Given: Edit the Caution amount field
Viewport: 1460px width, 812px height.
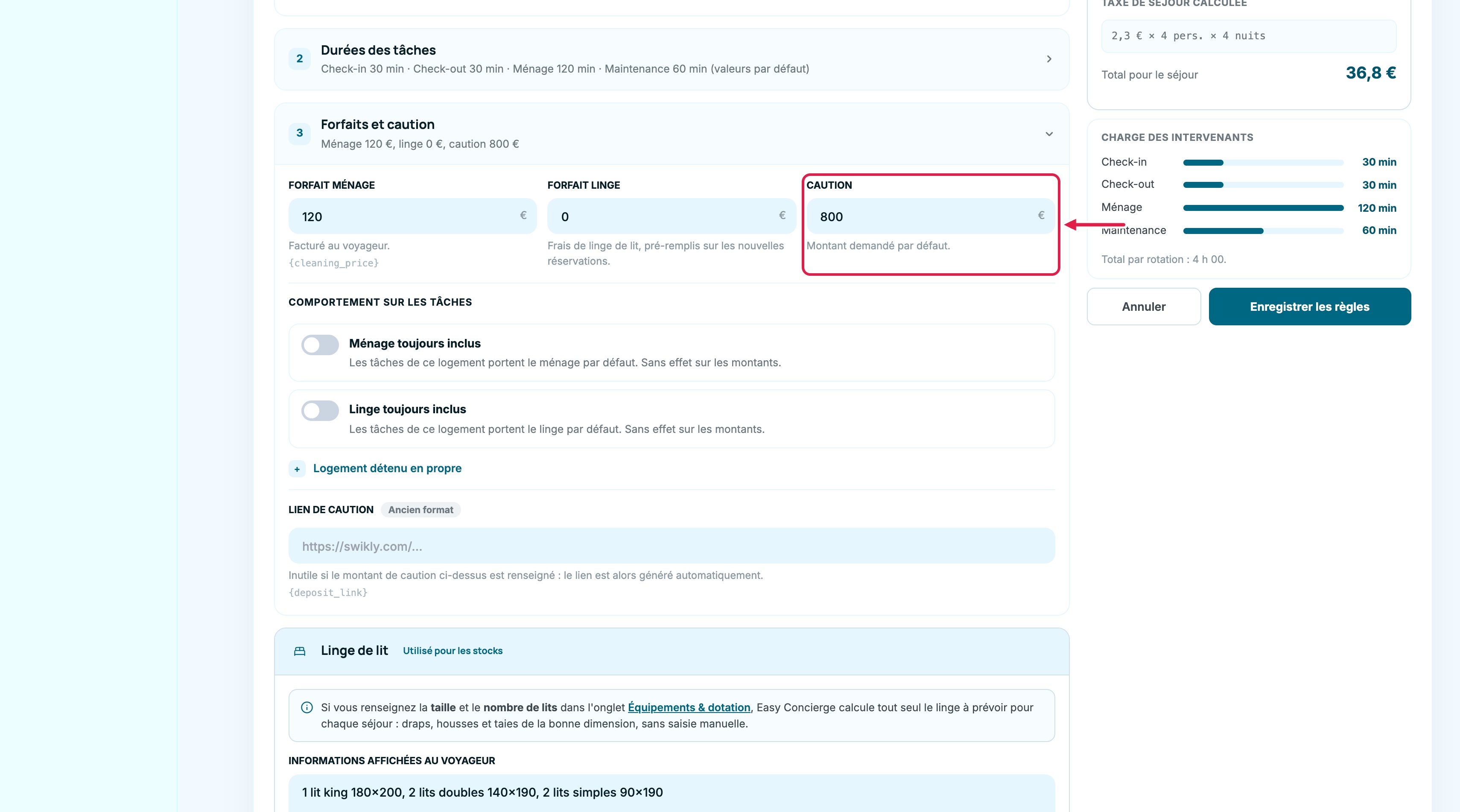Looking at the screenshot, I should 930,216.
